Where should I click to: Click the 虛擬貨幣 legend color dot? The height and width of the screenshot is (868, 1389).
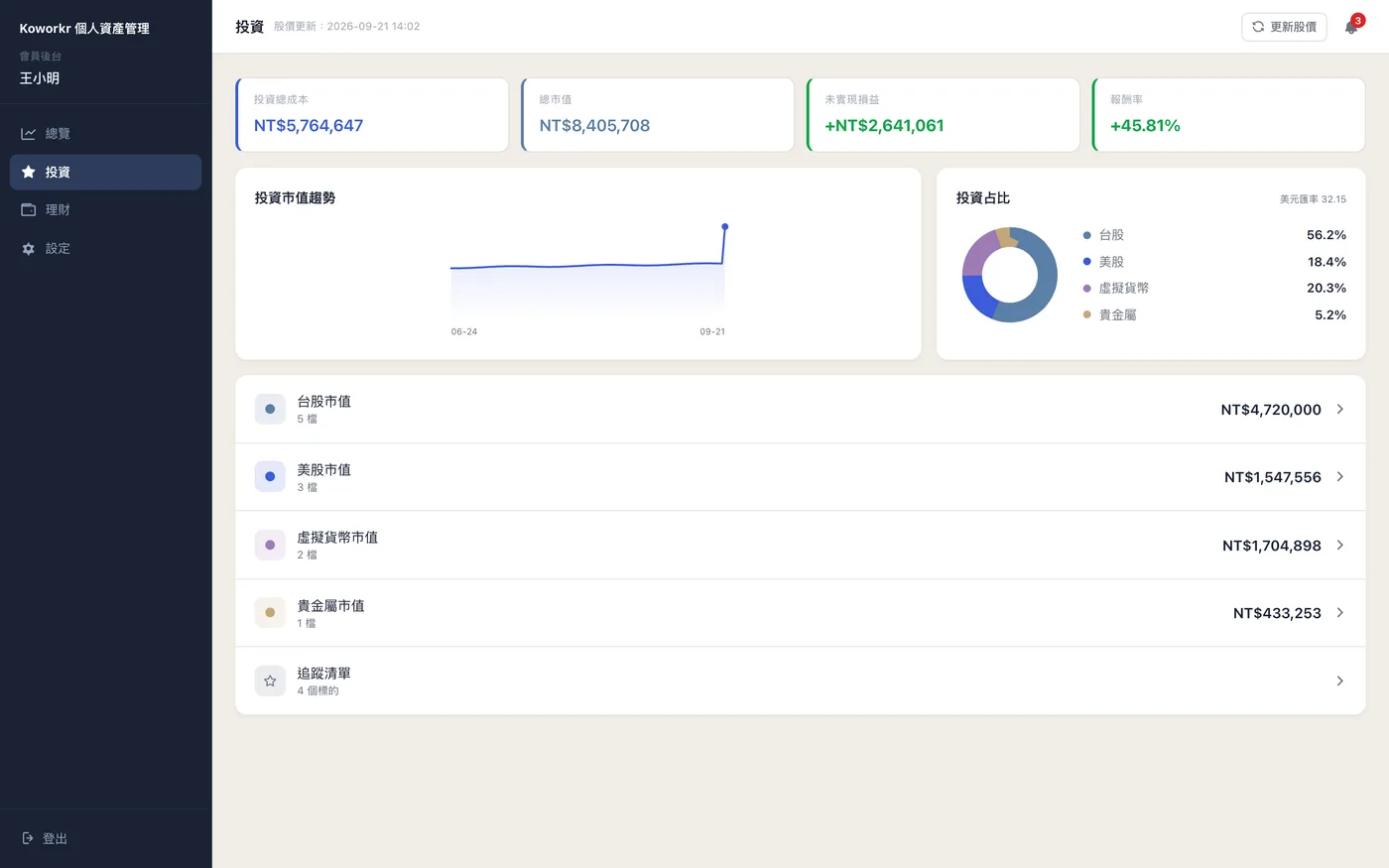pos(1087,288)
